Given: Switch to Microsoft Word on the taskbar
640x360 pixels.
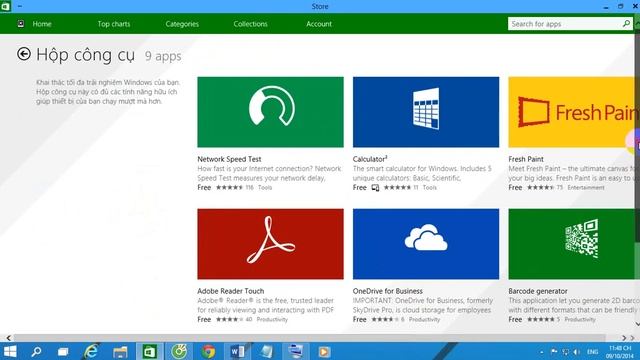Looking at the screenshot, I should click(x=238, y=351).
